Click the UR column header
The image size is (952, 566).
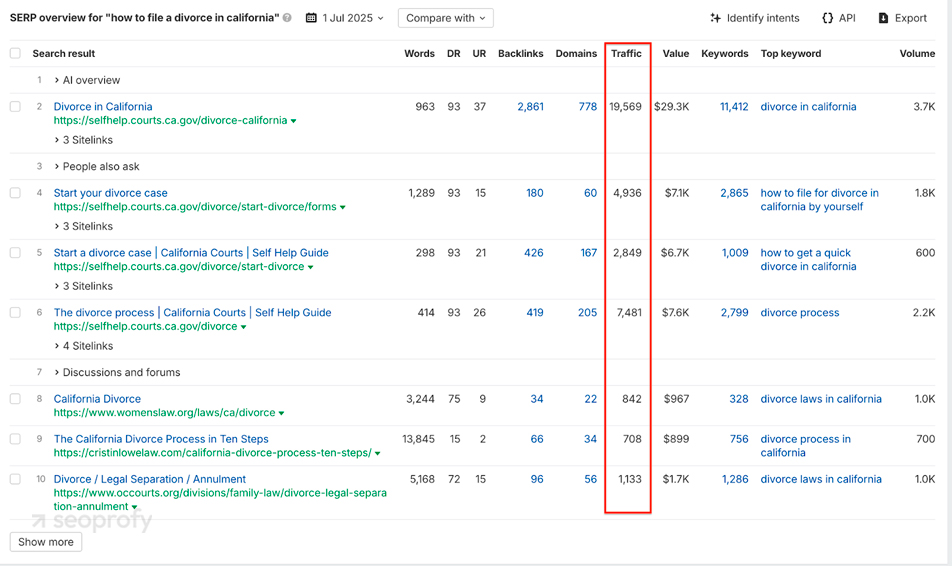pos(479,53)
